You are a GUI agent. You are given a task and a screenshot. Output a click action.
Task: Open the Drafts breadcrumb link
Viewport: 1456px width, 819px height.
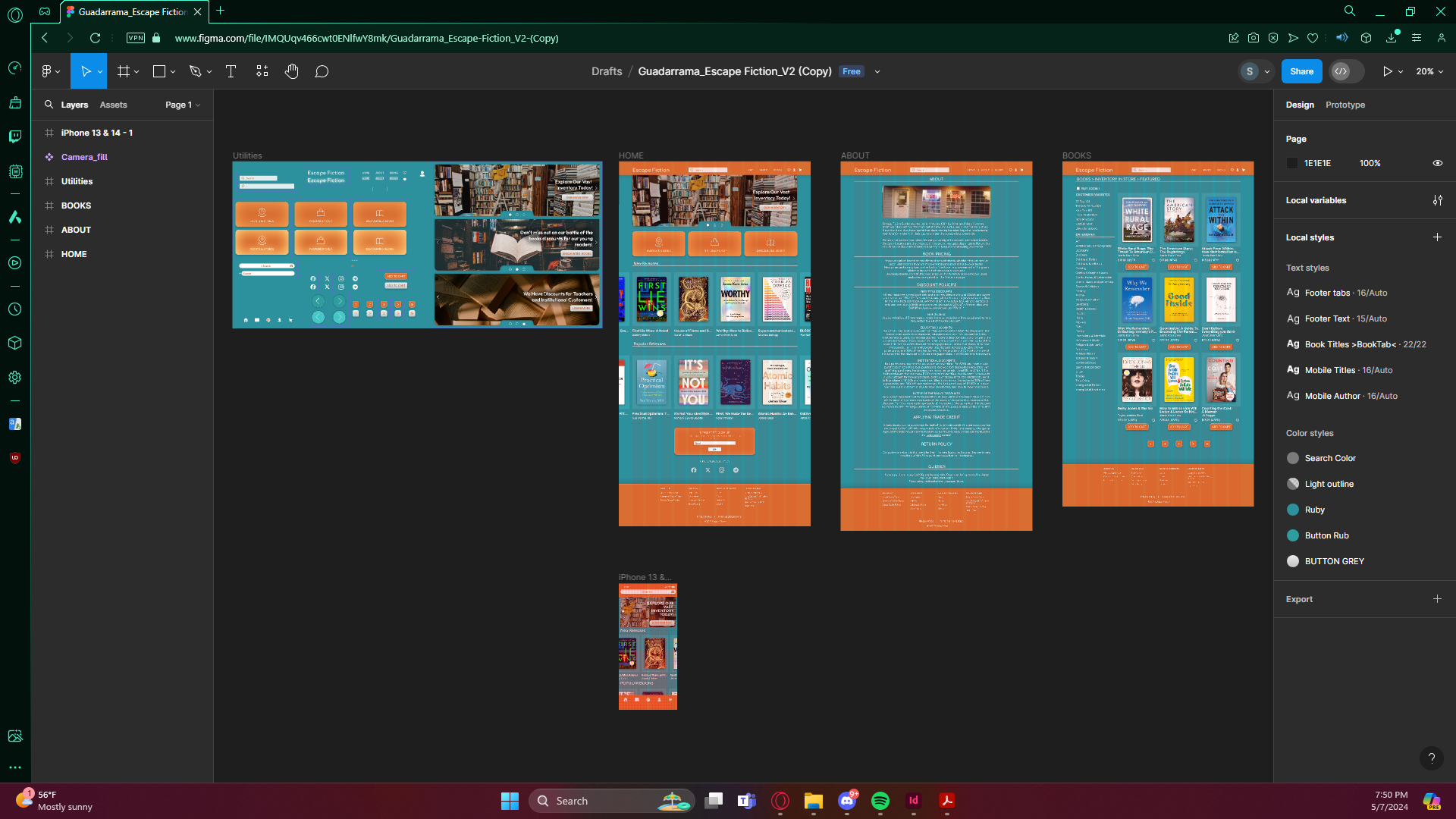pyautogui.click(x=607, y=71)
